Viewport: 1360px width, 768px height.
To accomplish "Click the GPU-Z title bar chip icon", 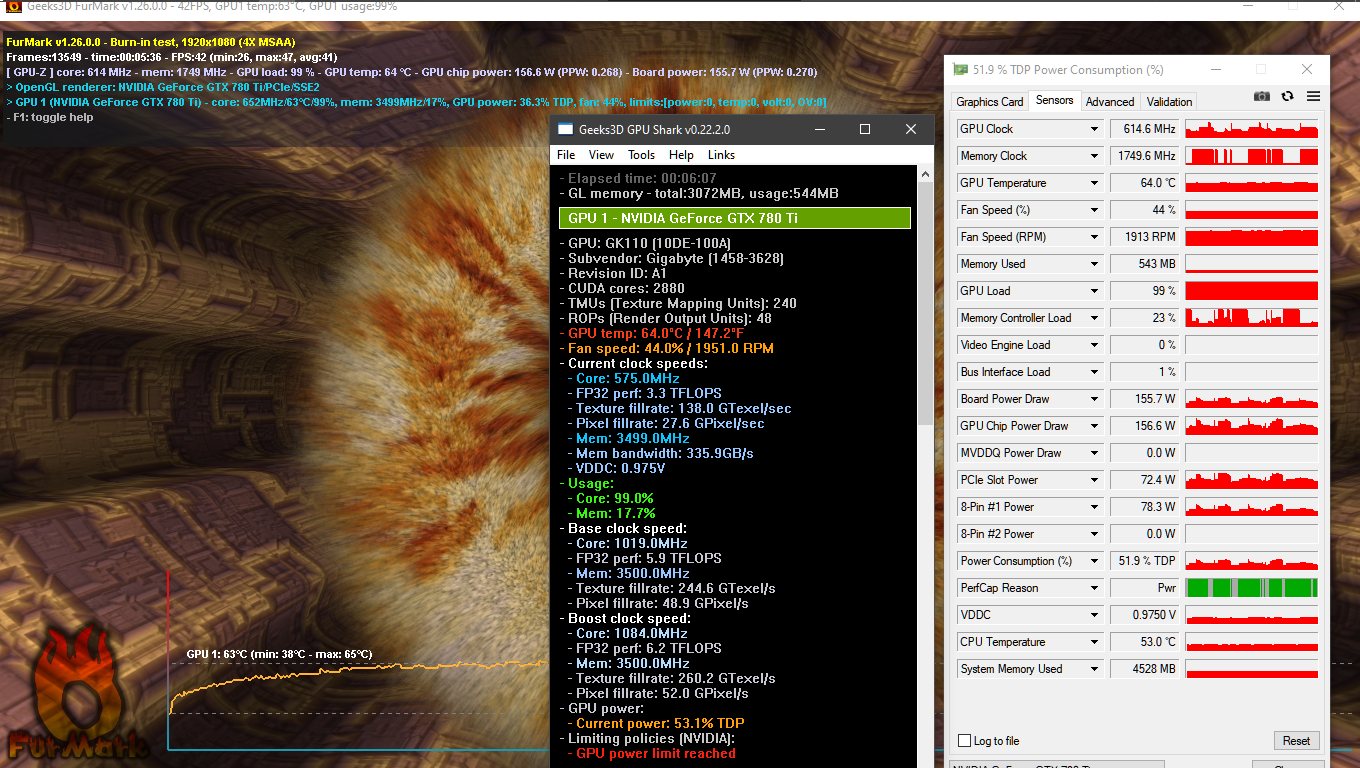I will coord(961,70).
